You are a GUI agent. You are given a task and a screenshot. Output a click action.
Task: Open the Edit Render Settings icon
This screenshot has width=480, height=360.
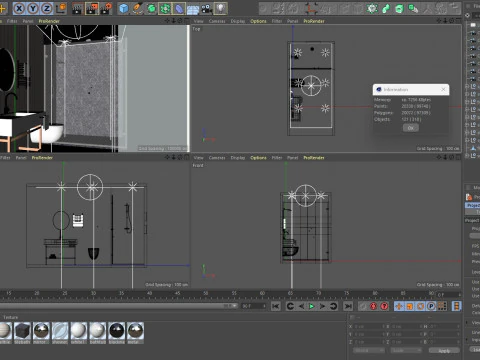tap(106, 8)
